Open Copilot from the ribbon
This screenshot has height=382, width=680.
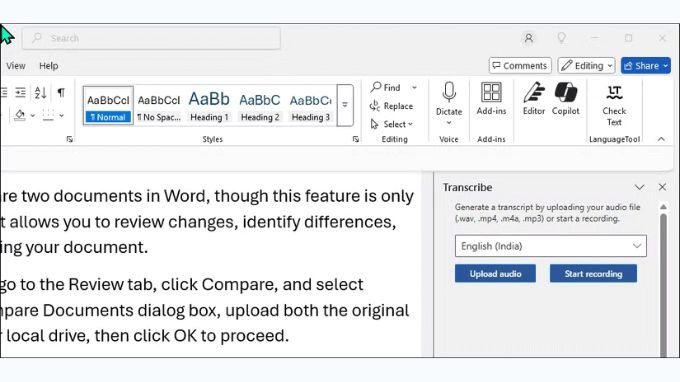[x=566, y=99]
